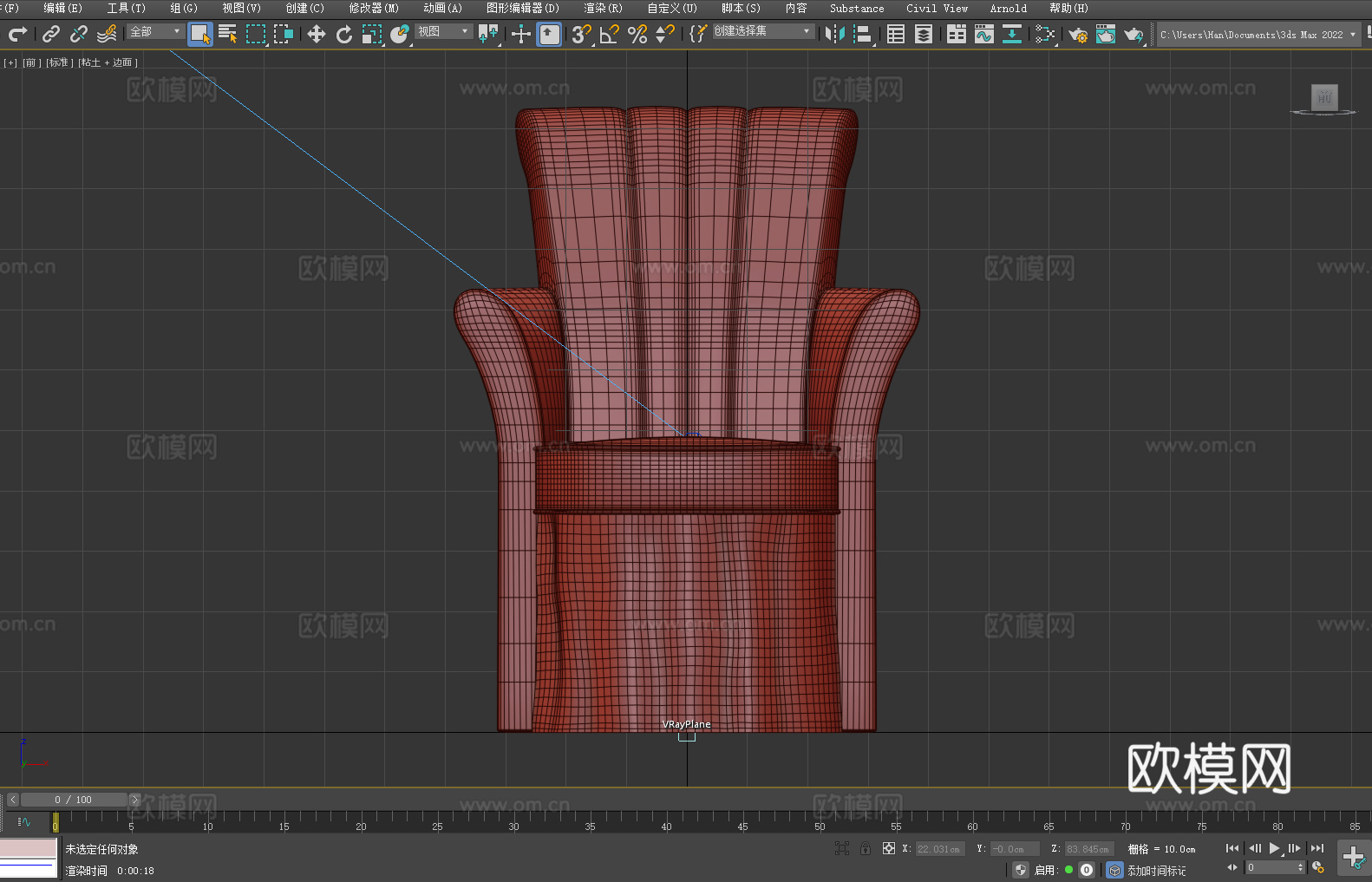
Task: Open the Substance menu
Action: point(857,8)
